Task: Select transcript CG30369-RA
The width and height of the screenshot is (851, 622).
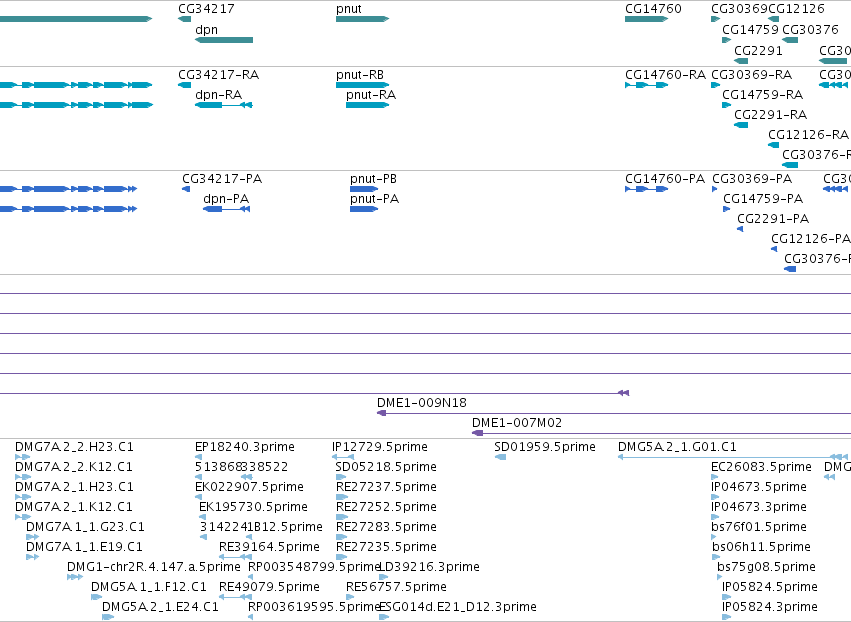Action: (x=715, y=85)
